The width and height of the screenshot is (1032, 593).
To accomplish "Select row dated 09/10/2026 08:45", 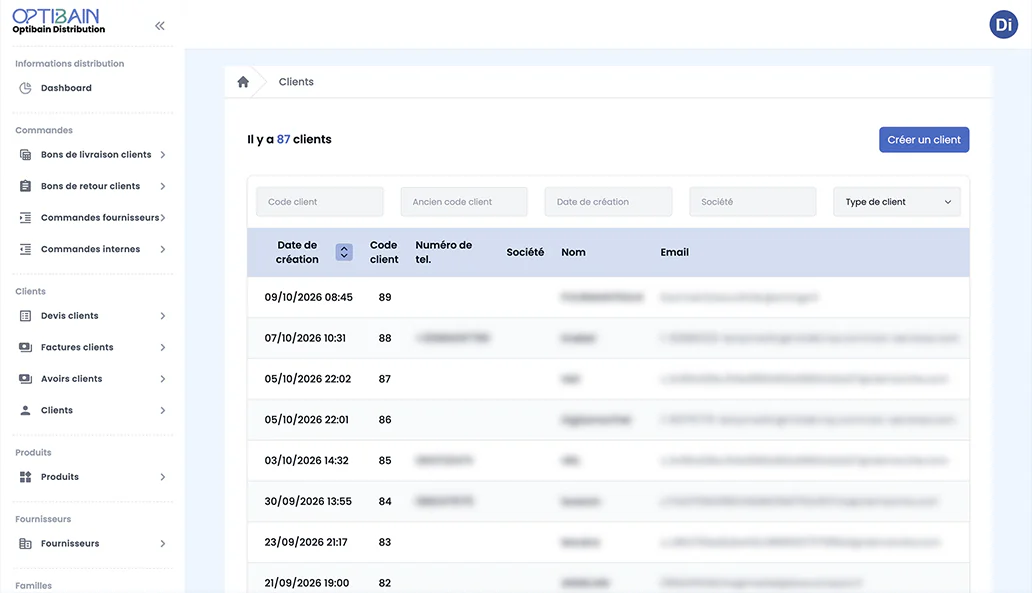I will click(x=608, y=297).
